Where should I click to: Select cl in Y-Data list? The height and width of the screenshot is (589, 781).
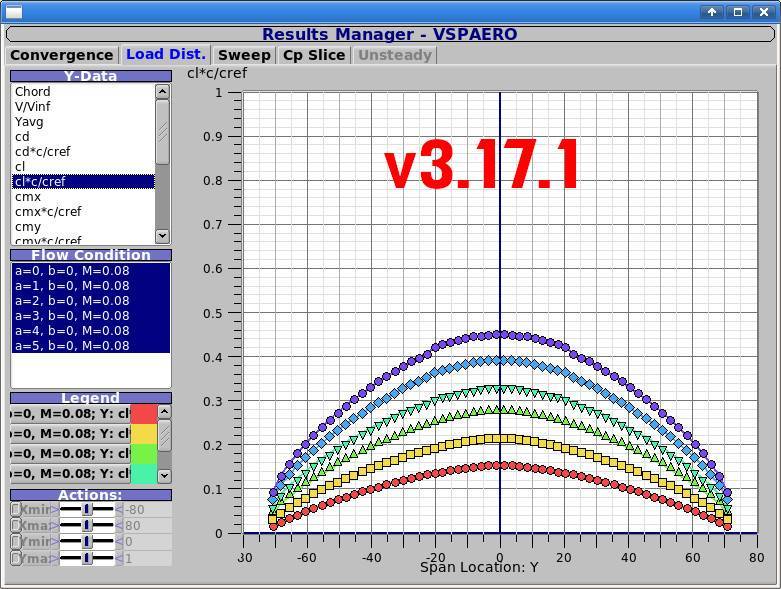(83, 166)
